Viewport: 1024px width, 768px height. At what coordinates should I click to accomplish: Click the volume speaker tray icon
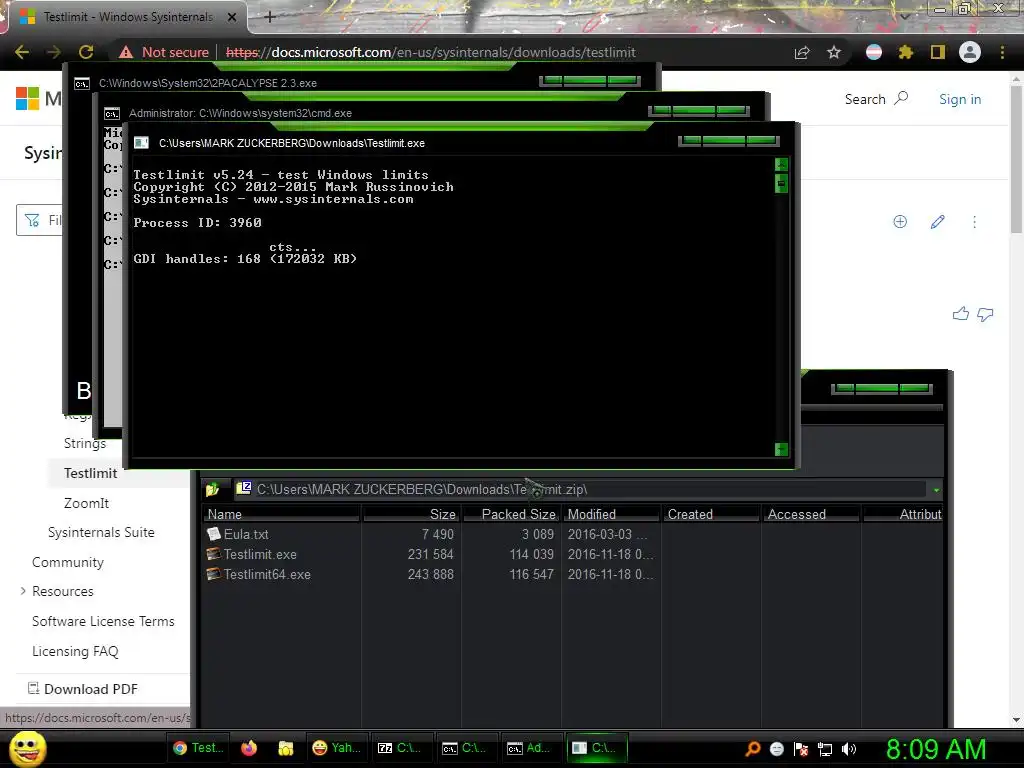pos(849,749)
